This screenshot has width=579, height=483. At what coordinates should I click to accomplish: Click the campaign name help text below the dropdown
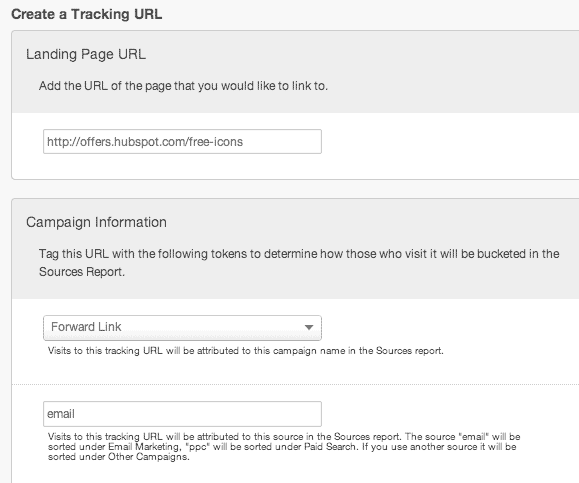[246, 351]
